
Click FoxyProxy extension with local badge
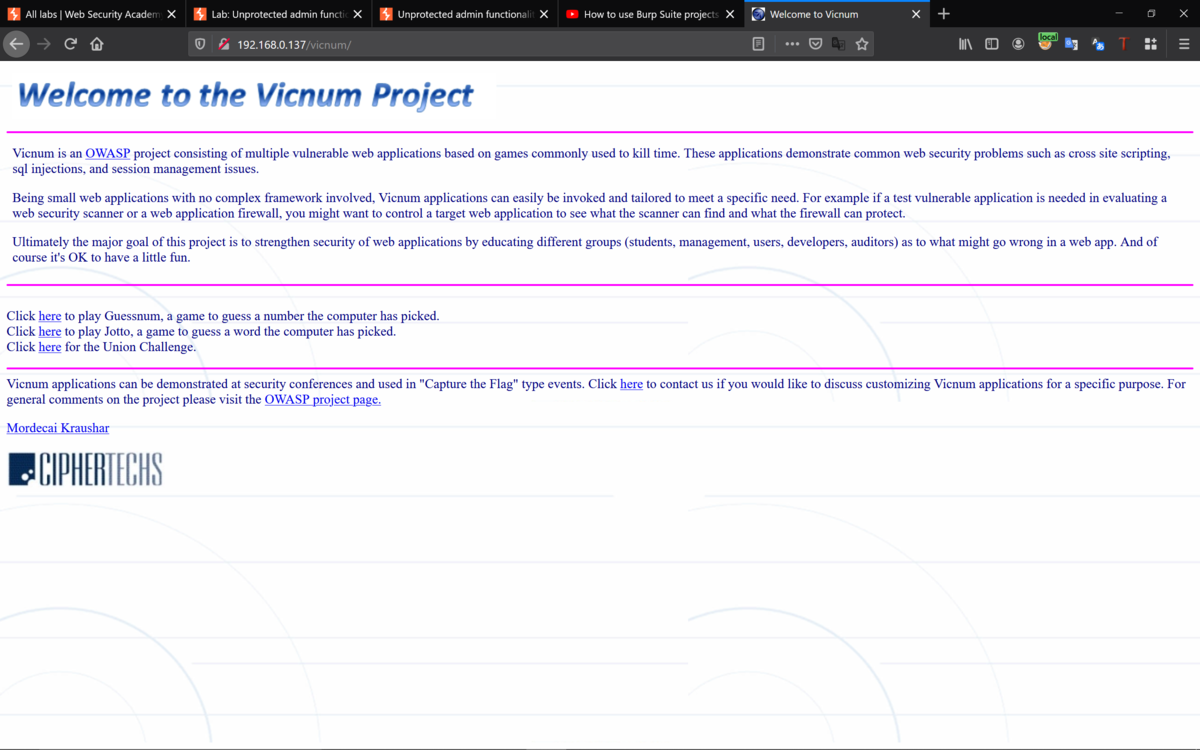(x=1046, y=43)
